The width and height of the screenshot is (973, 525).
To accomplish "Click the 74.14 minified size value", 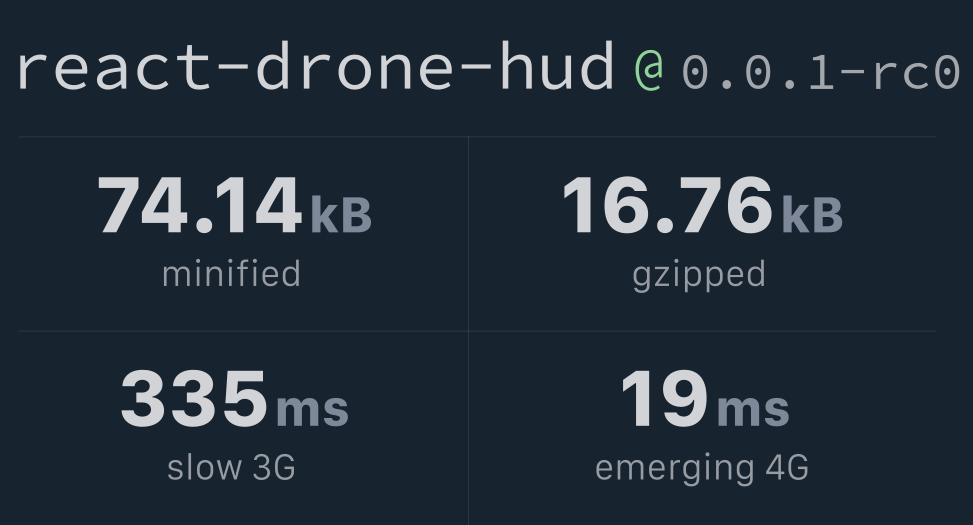I will pyautogui.click(x=200, y=205).
